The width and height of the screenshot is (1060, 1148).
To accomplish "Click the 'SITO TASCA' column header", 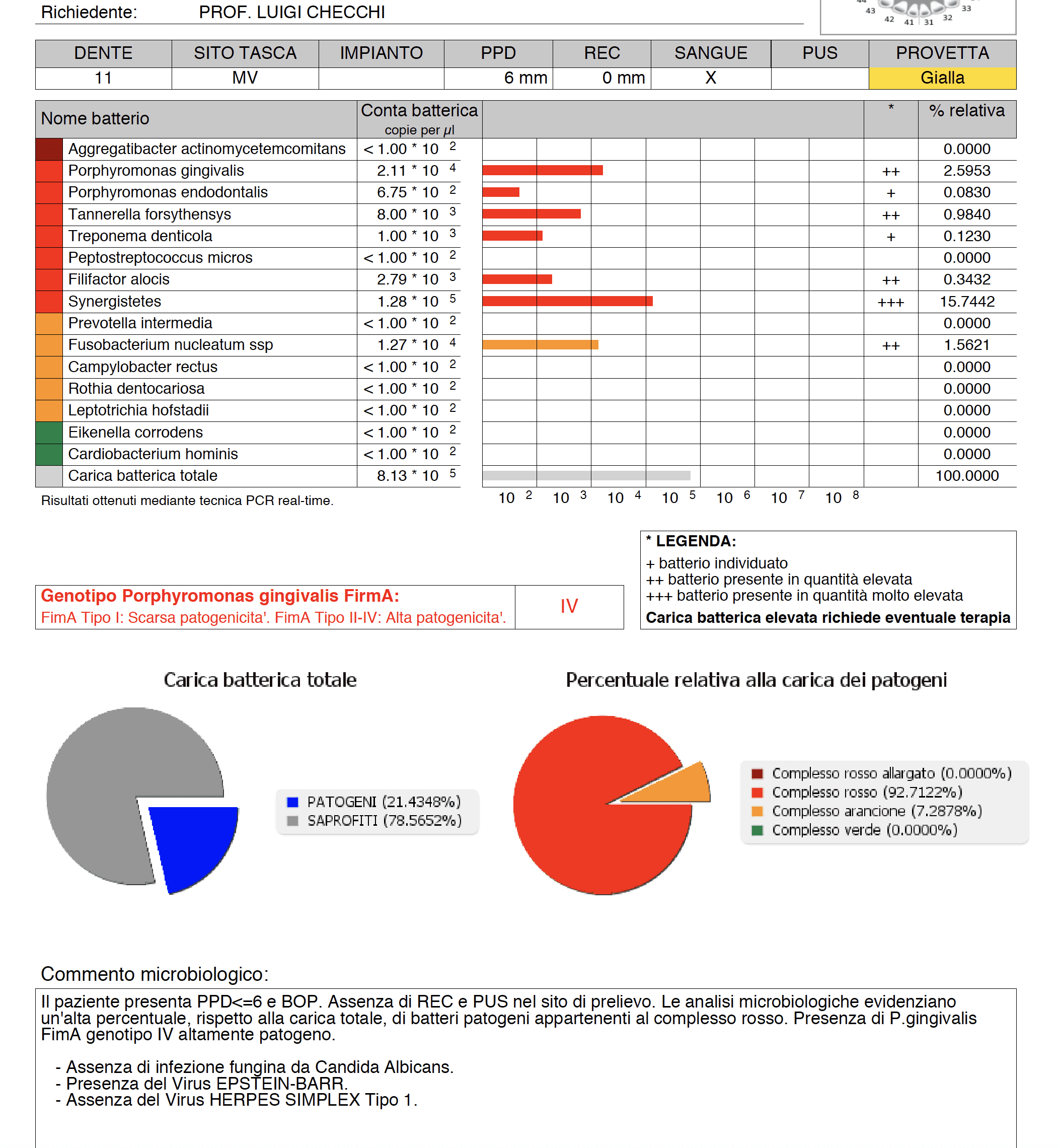I will 245,53.
